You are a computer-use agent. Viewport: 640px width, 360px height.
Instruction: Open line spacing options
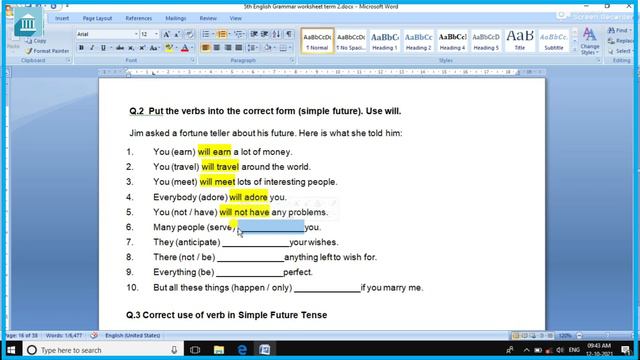coord(252,48)
